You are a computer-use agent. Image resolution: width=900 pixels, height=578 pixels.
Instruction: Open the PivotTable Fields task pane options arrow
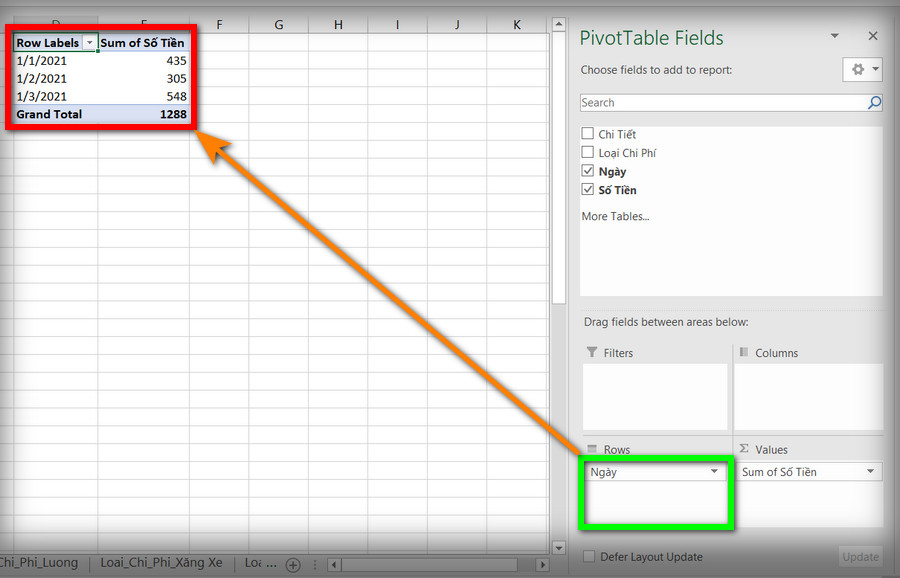click(835, 36)
